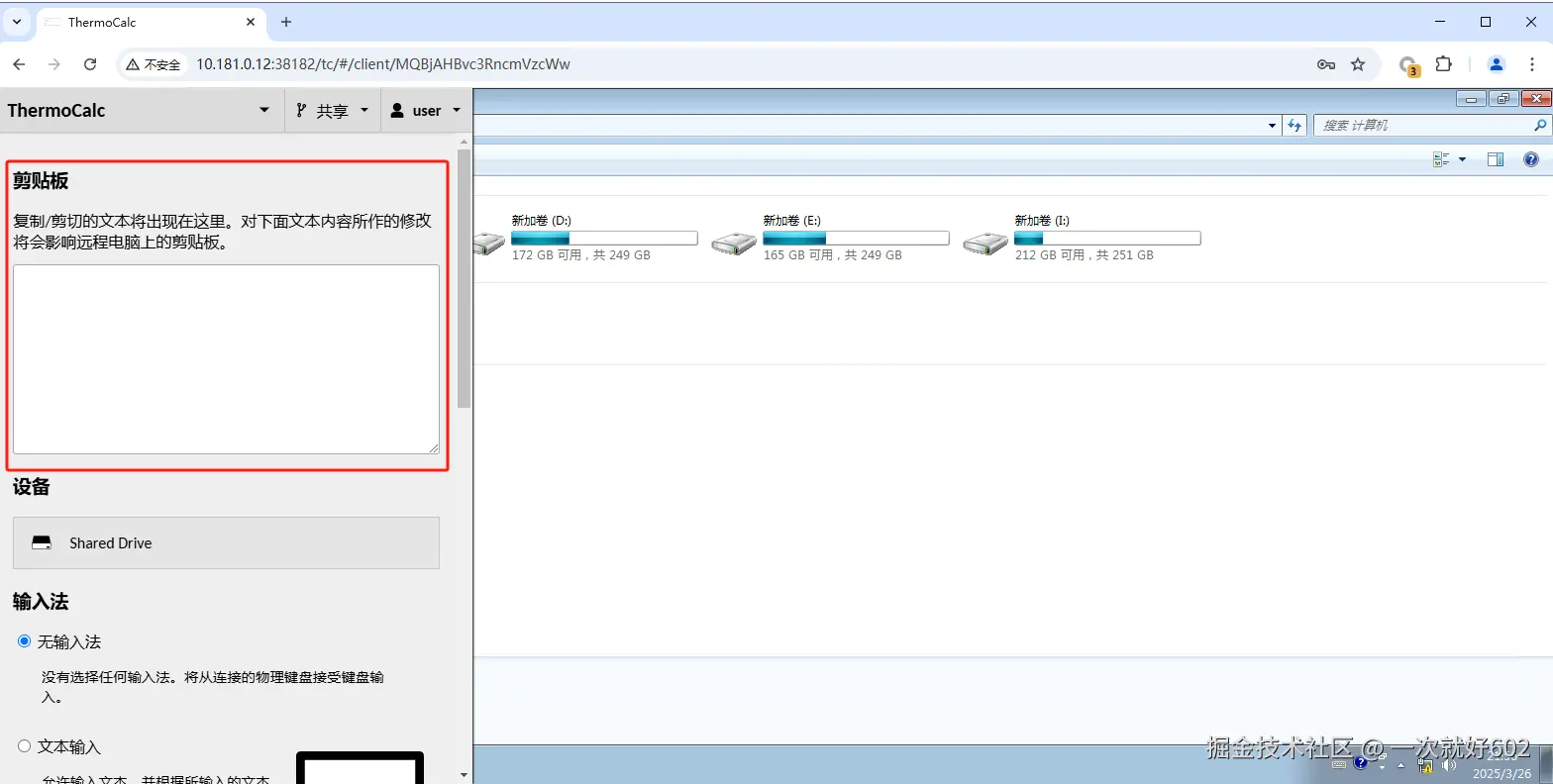Click the 不安全 site security indicator

[154, 64]
